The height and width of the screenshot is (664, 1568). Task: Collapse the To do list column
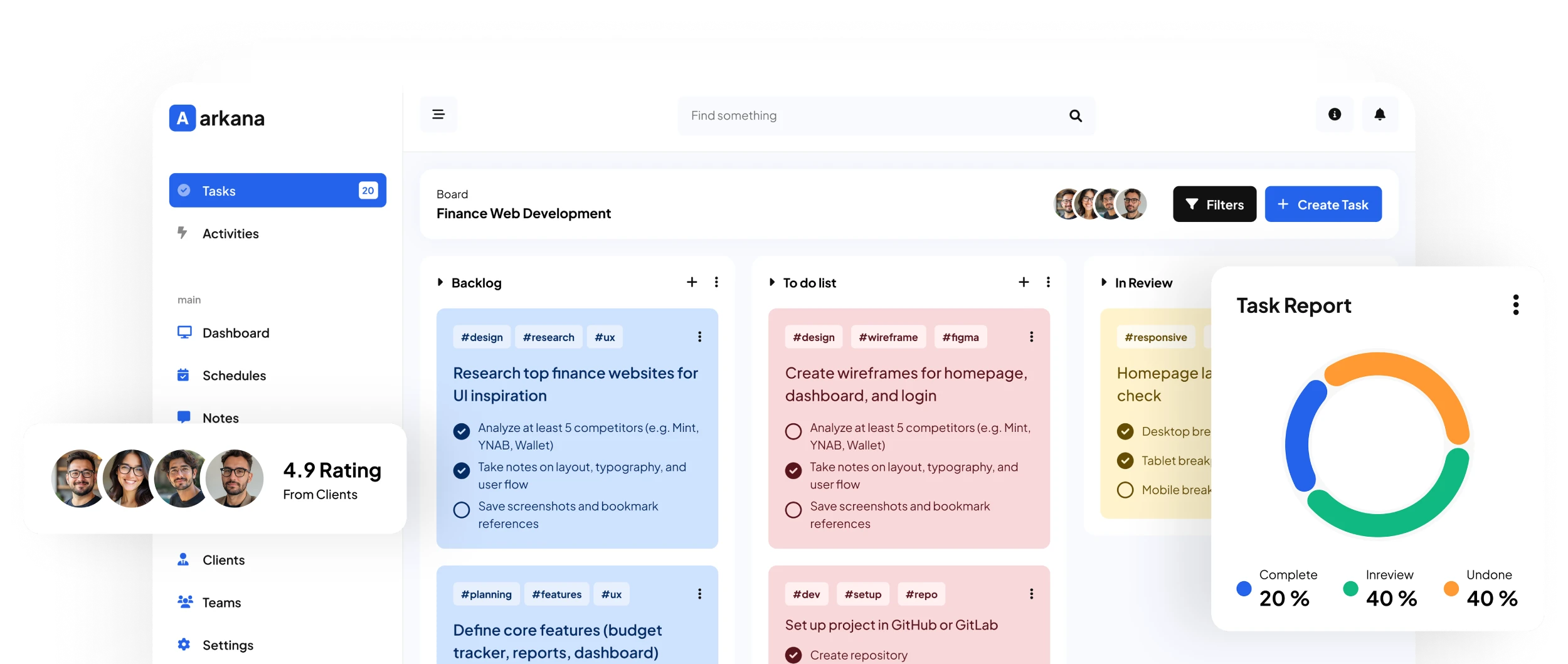tap(772, 282)
